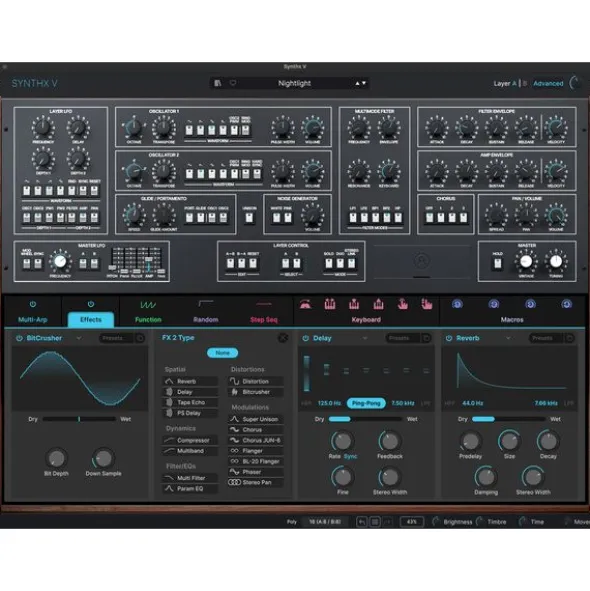Image resolution: width=590 pixels, height=591 pixels.
Task: Switch to Layer A
Action: pyautogui.click(x=514, y=83)
